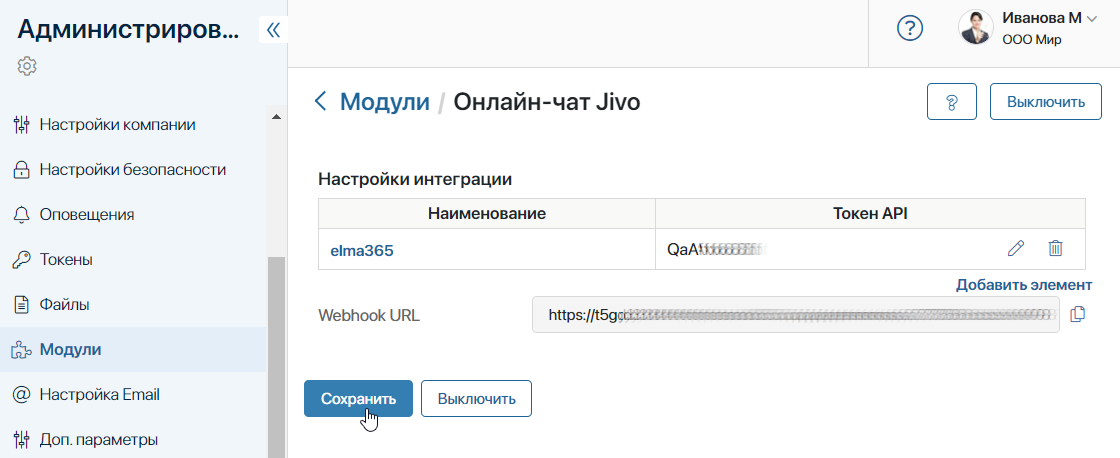Screen dimensions: 1120x458
Task: Click the sliders icon beside Настройки компании
Action: [x=22, y=125]
